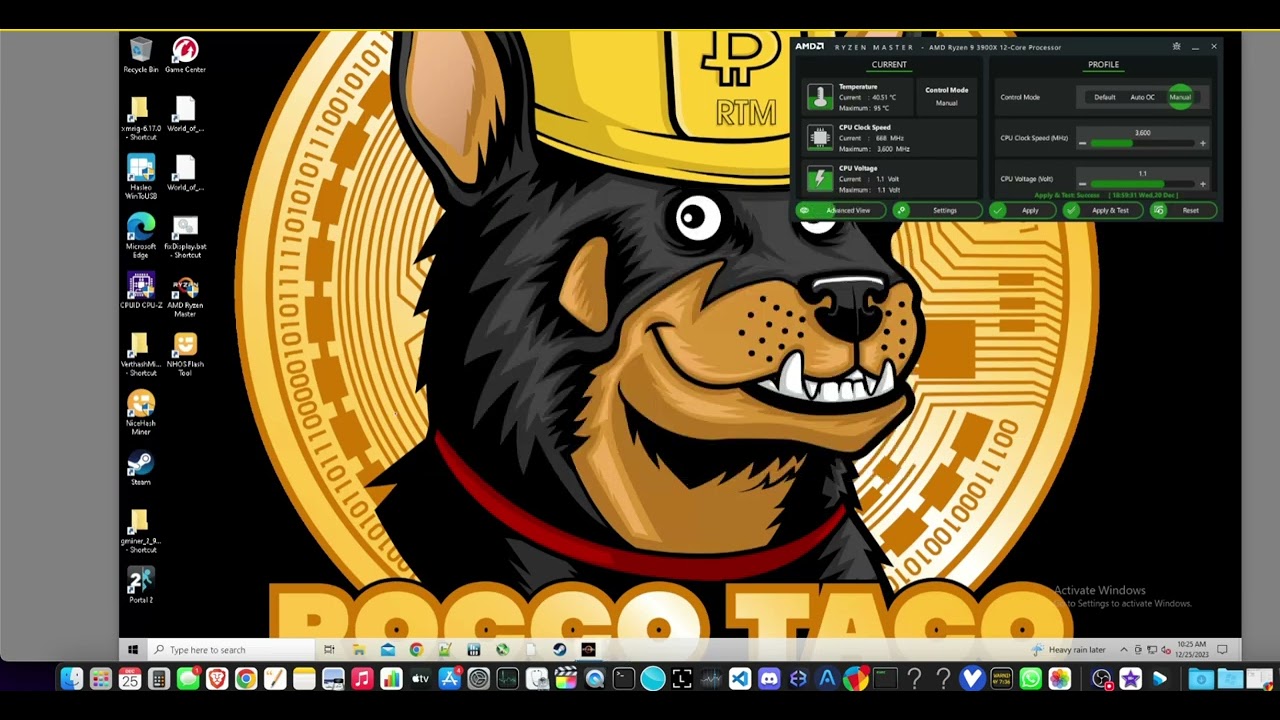The height and width of the screenshot is (720, 1280).
Task: Open OBS from the macOS dock
Action: [1101, 679]
